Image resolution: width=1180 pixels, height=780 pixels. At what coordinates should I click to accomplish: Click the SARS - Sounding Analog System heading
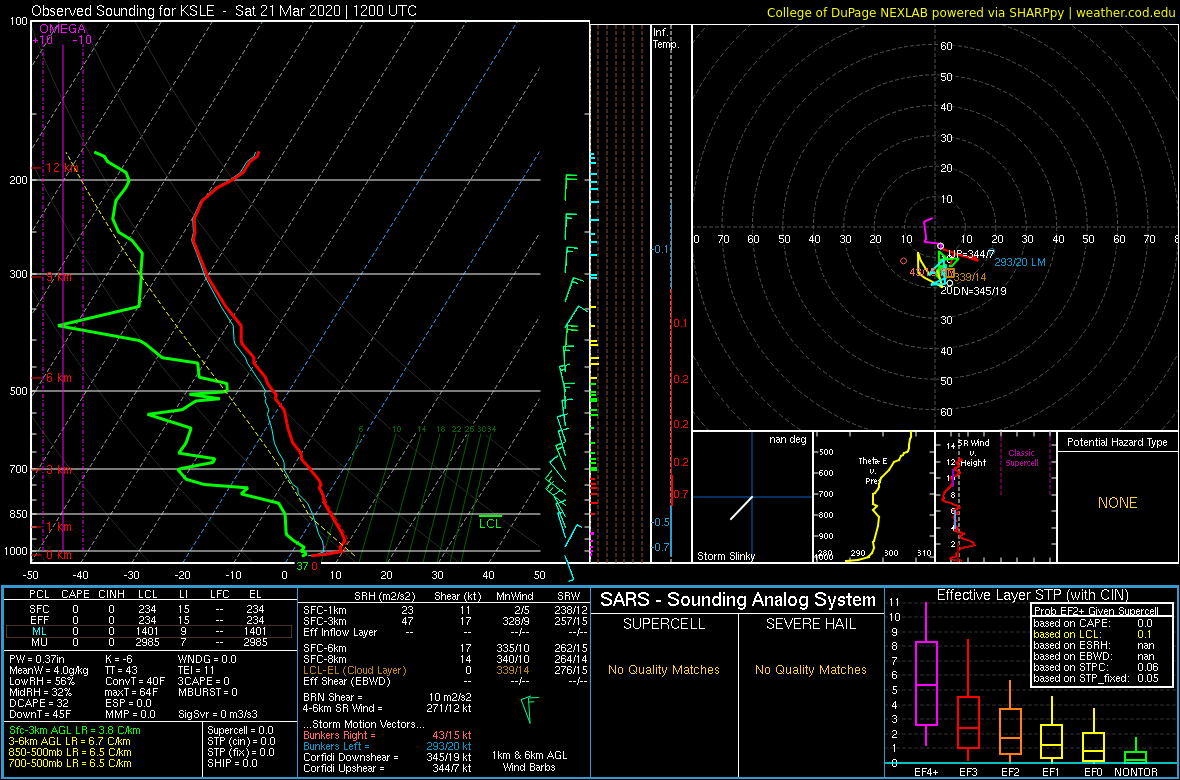[738, 600]
